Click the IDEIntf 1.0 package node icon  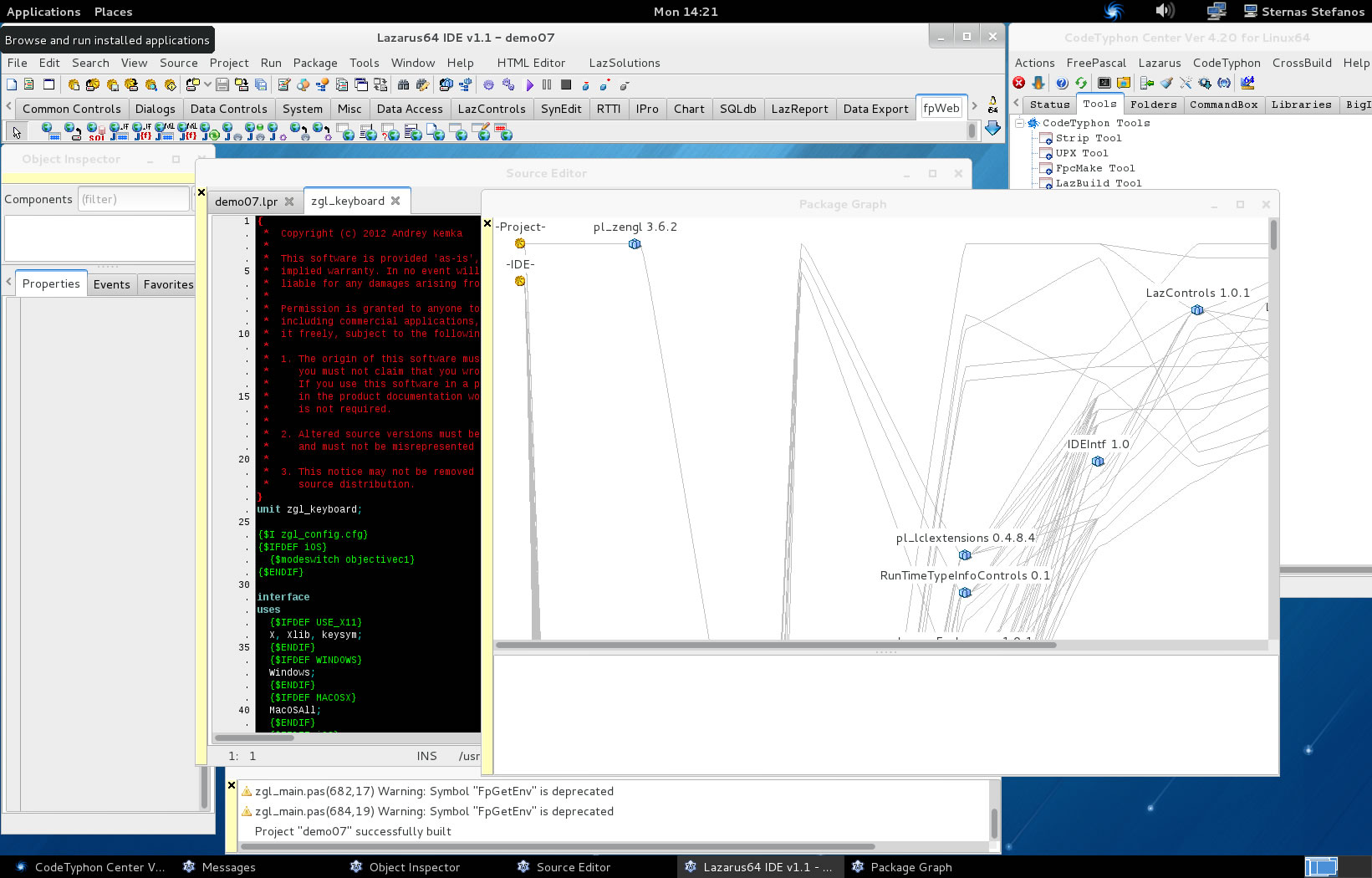tap(1098, 461)
